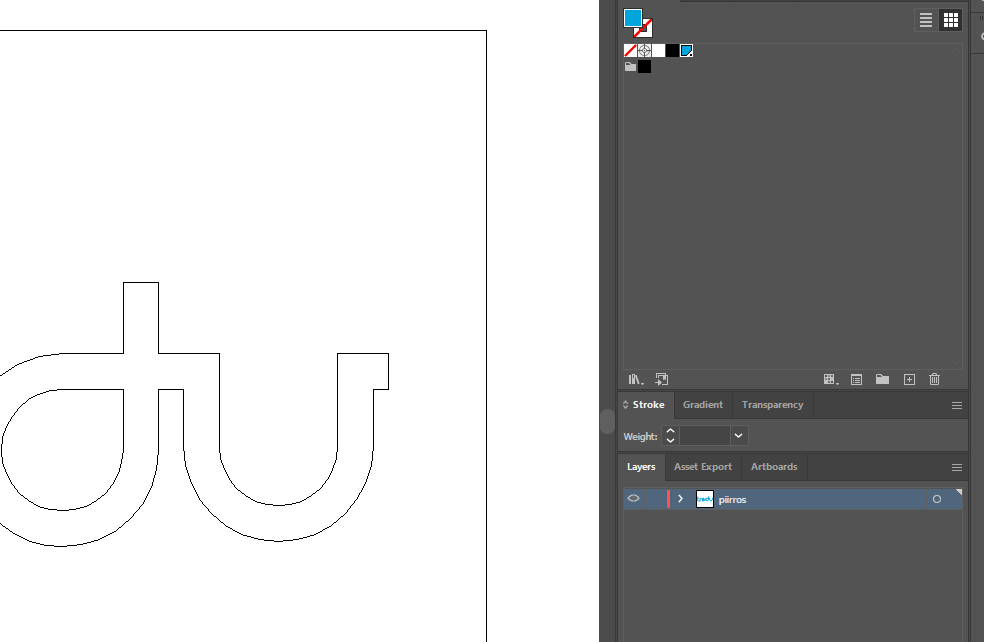
Task: Select the black swatch inside the color group
Action: point(644,67)
